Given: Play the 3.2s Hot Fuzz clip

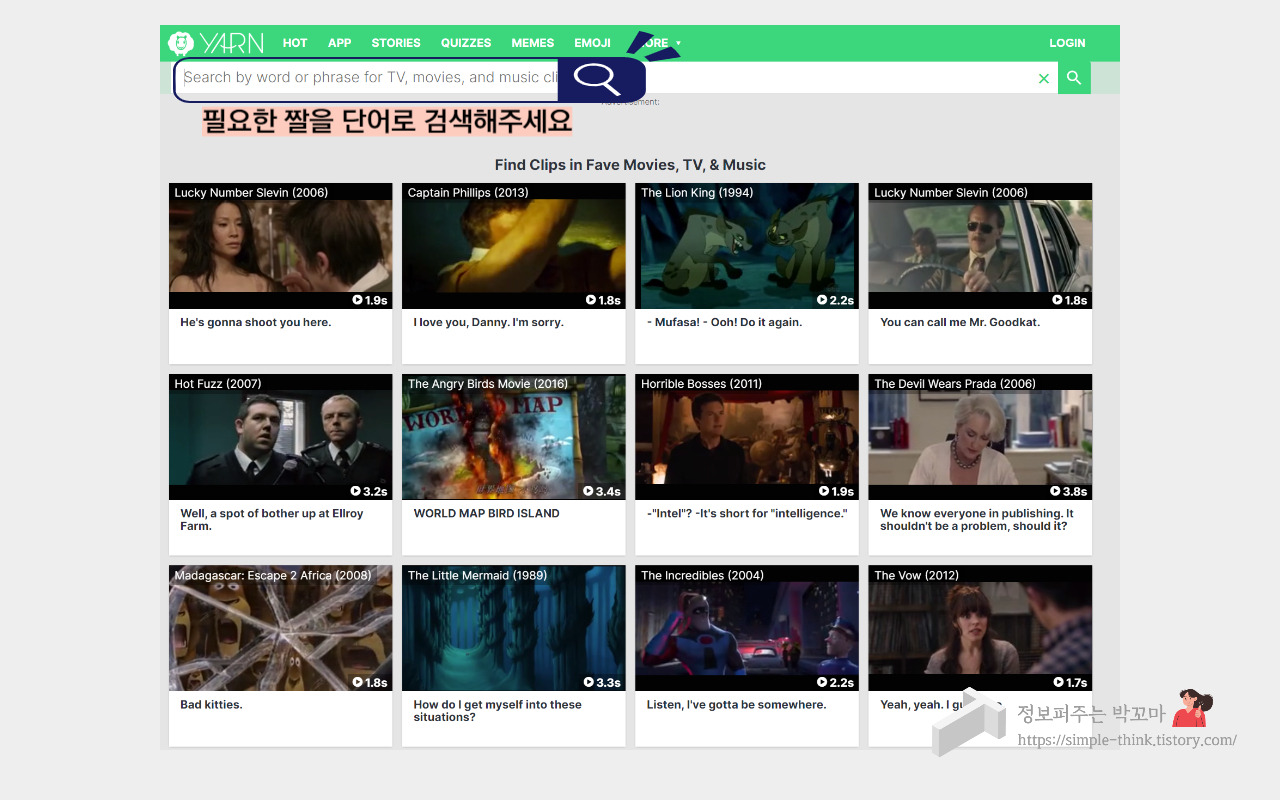Looking at the screenshot, I should [x=369, y=491].
